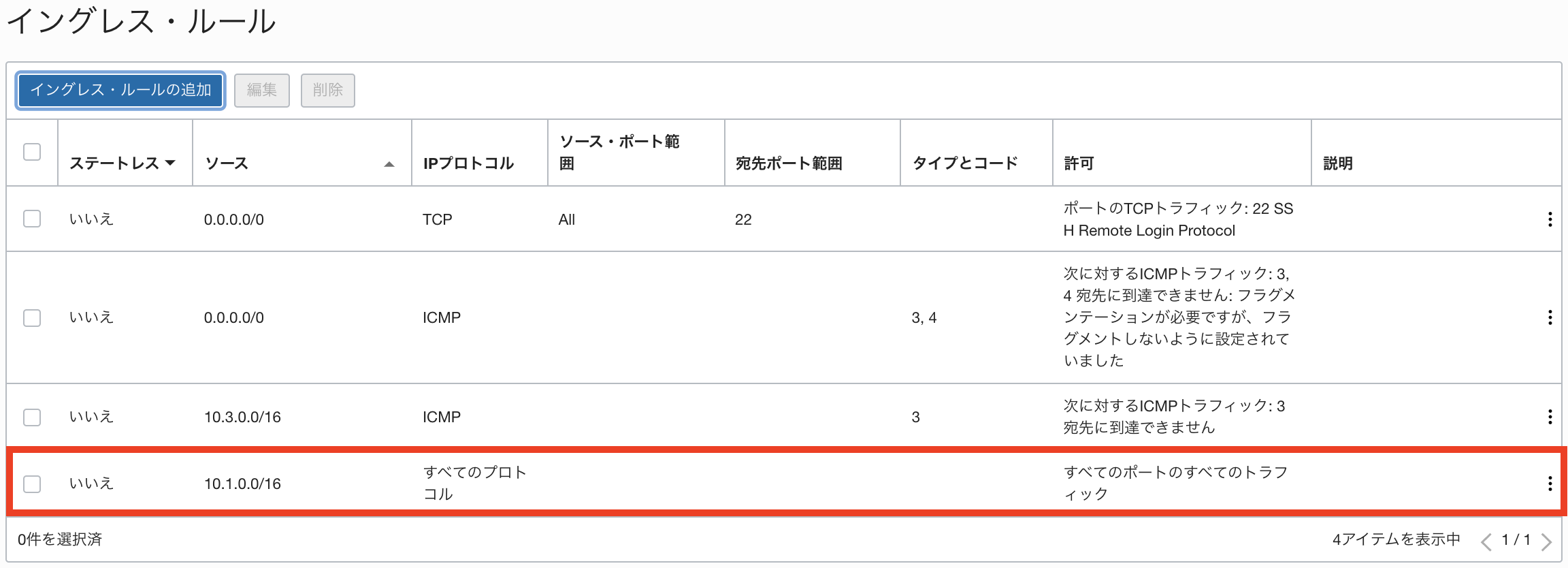
Task: Open the actions menu for the TCP port 22 rule
Action: (x=1550, y=219)
